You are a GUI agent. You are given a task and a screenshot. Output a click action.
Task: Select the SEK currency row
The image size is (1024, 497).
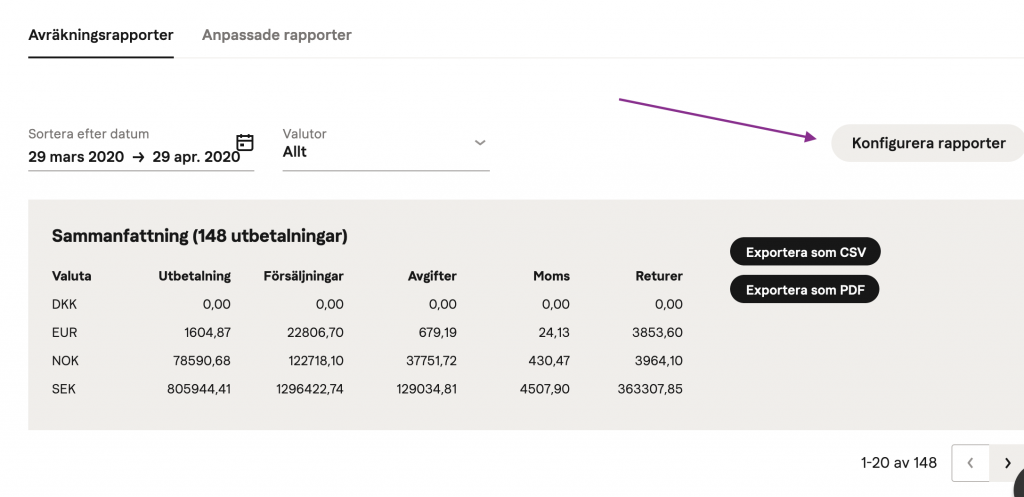367,389
